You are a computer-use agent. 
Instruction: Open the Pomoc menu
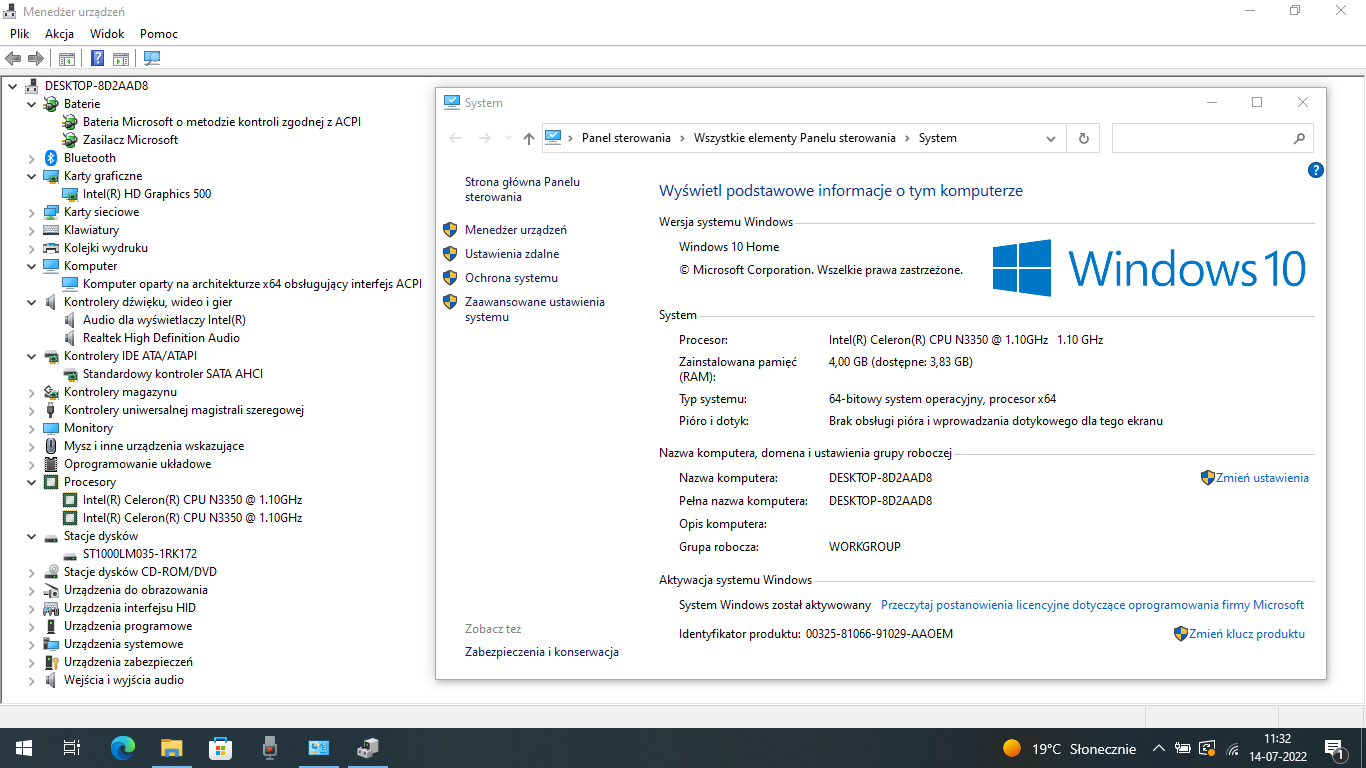tap(159, 34)
